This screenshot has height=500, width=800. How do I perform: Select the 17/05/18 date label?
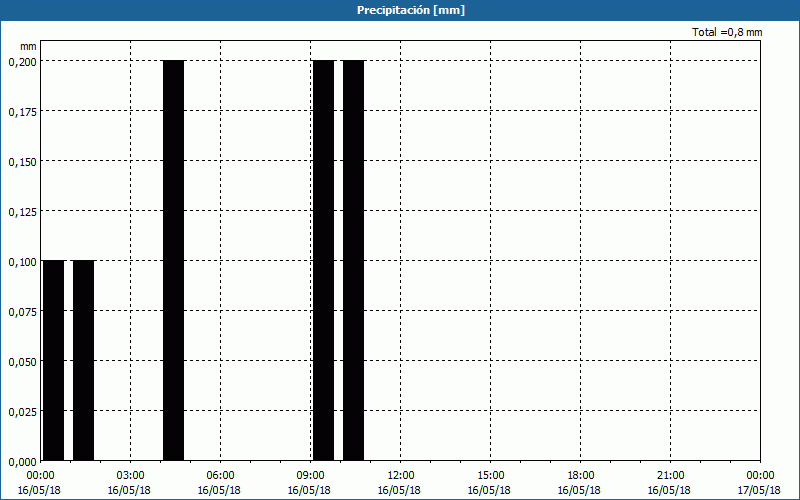click(759, 490)
